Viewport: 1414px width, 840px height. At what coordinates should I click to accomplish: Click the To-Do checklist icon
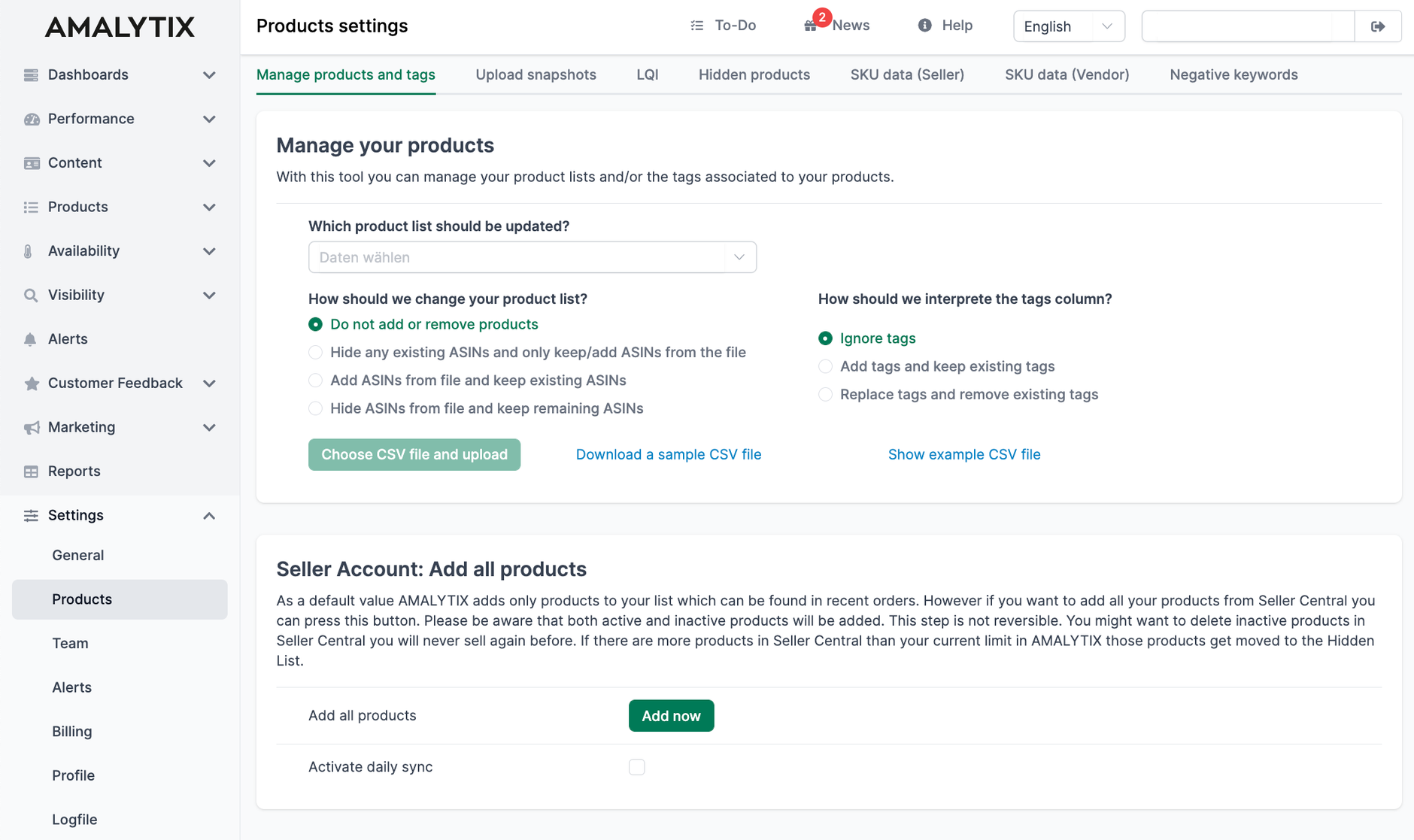(x=697, y=26)
